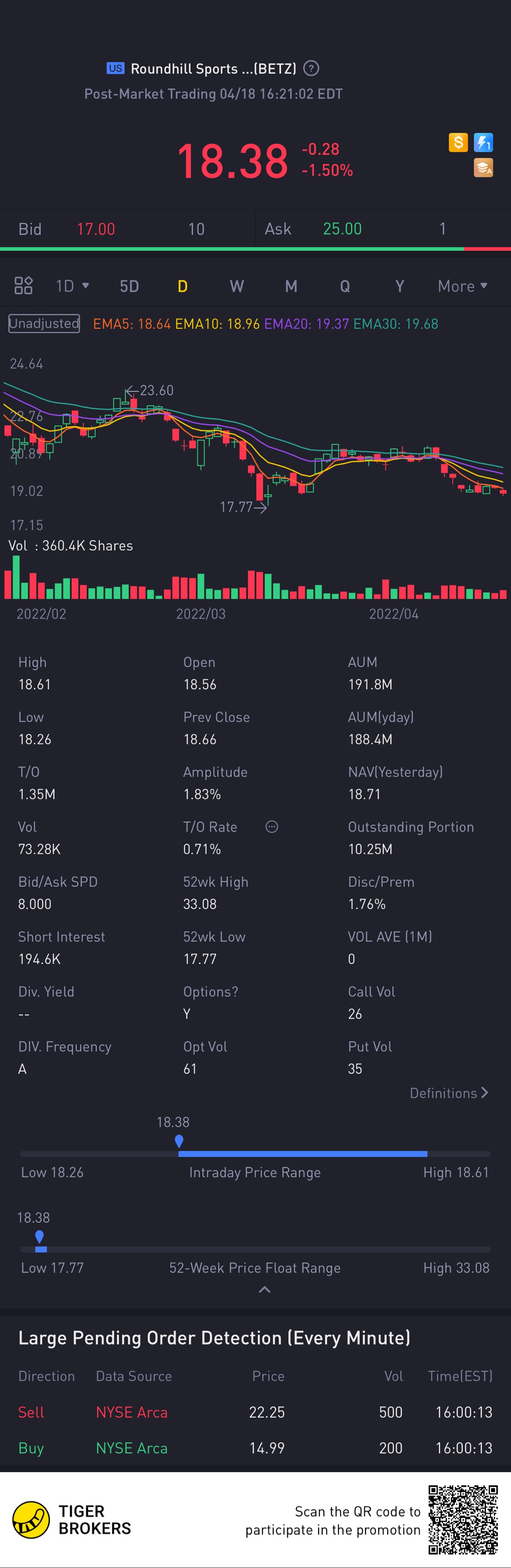The image size is (511, 1568).
Task: Open the chart layout grid icon
Action: click(x=23, y=285)
